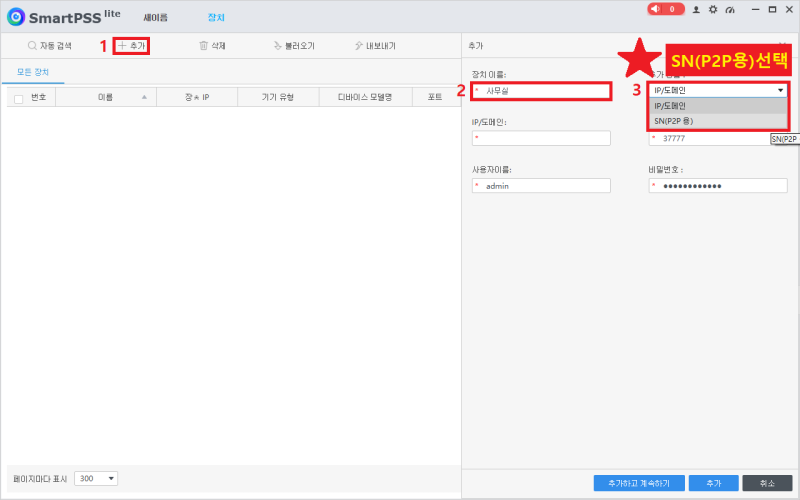This screenshot has width=800, height=500.
Task: Click the 취소 cancel button
Action: pos(767,483)
